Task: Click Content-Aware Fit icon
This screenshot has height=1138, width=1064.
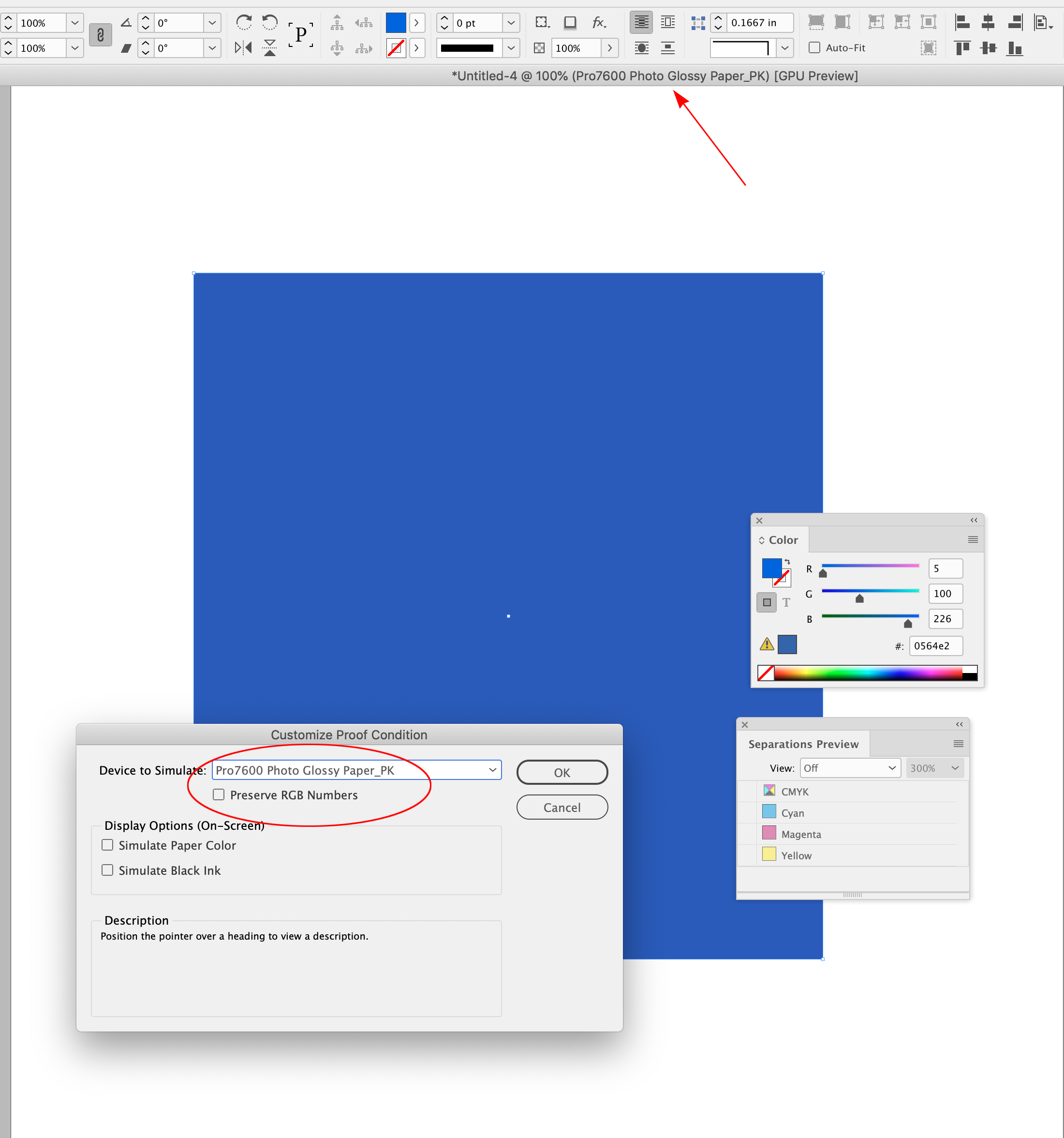Action: (929, 47)
